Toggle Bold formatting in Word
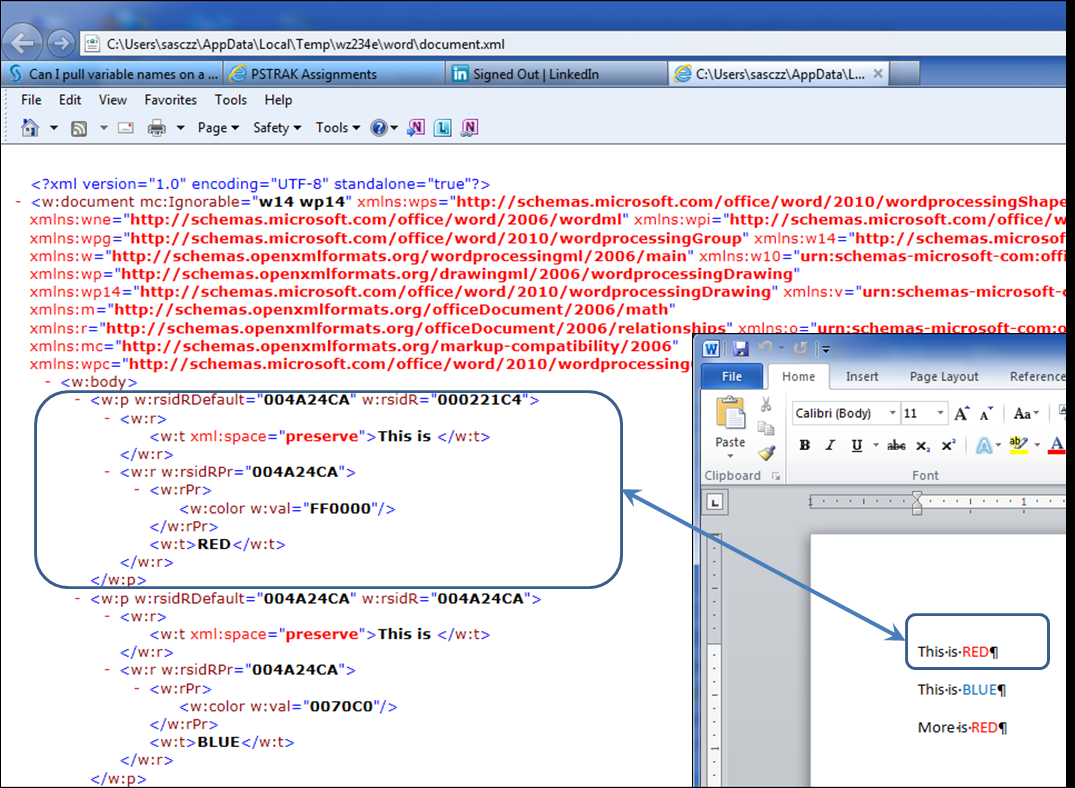This screenshot has width=1075, height=788. point(804,446)
